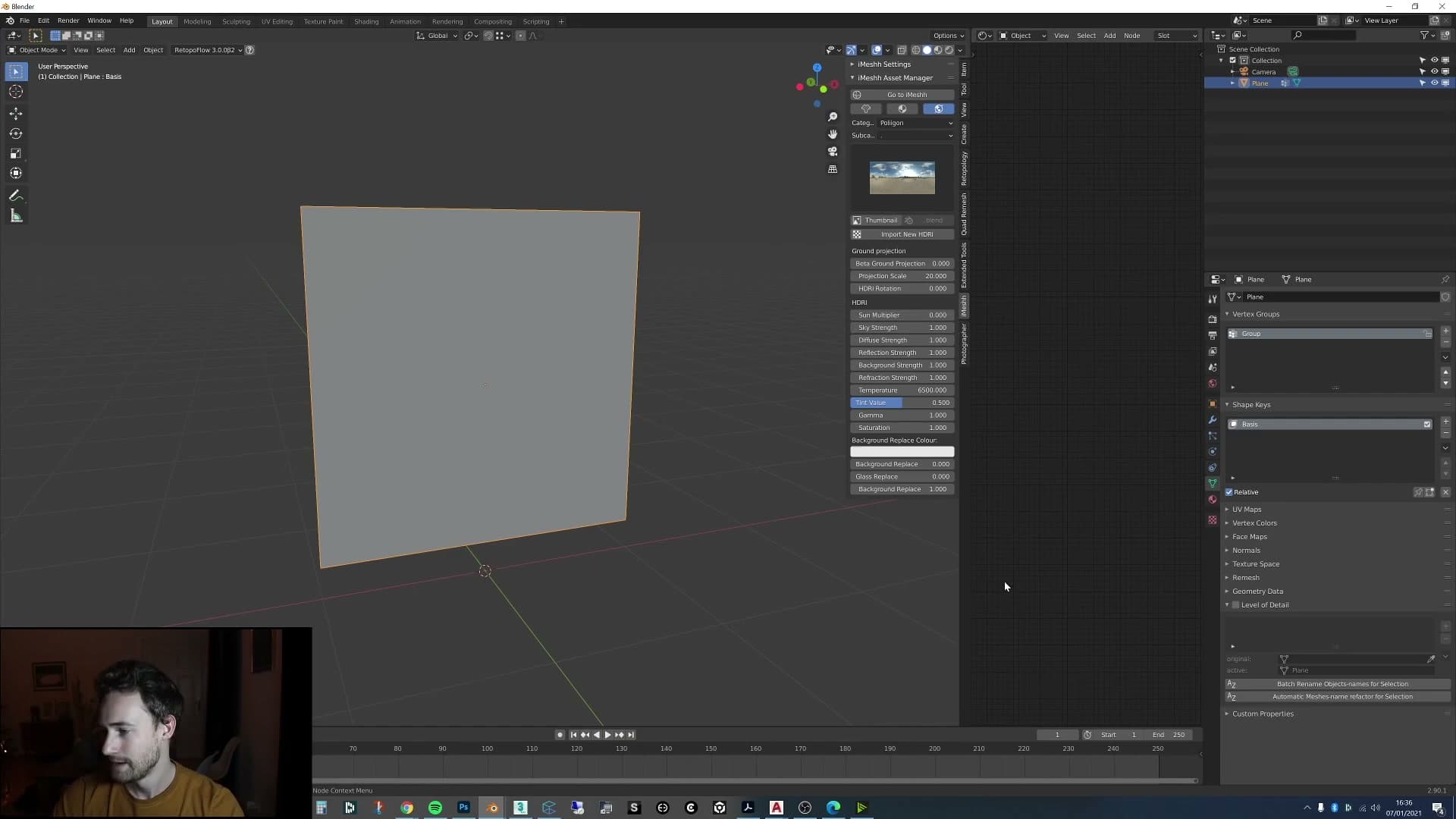The width and height of the screenshot is (1456, 819).
Task: Toggle the Relative shape keys checkbox
Action: tap(1229, 492)
